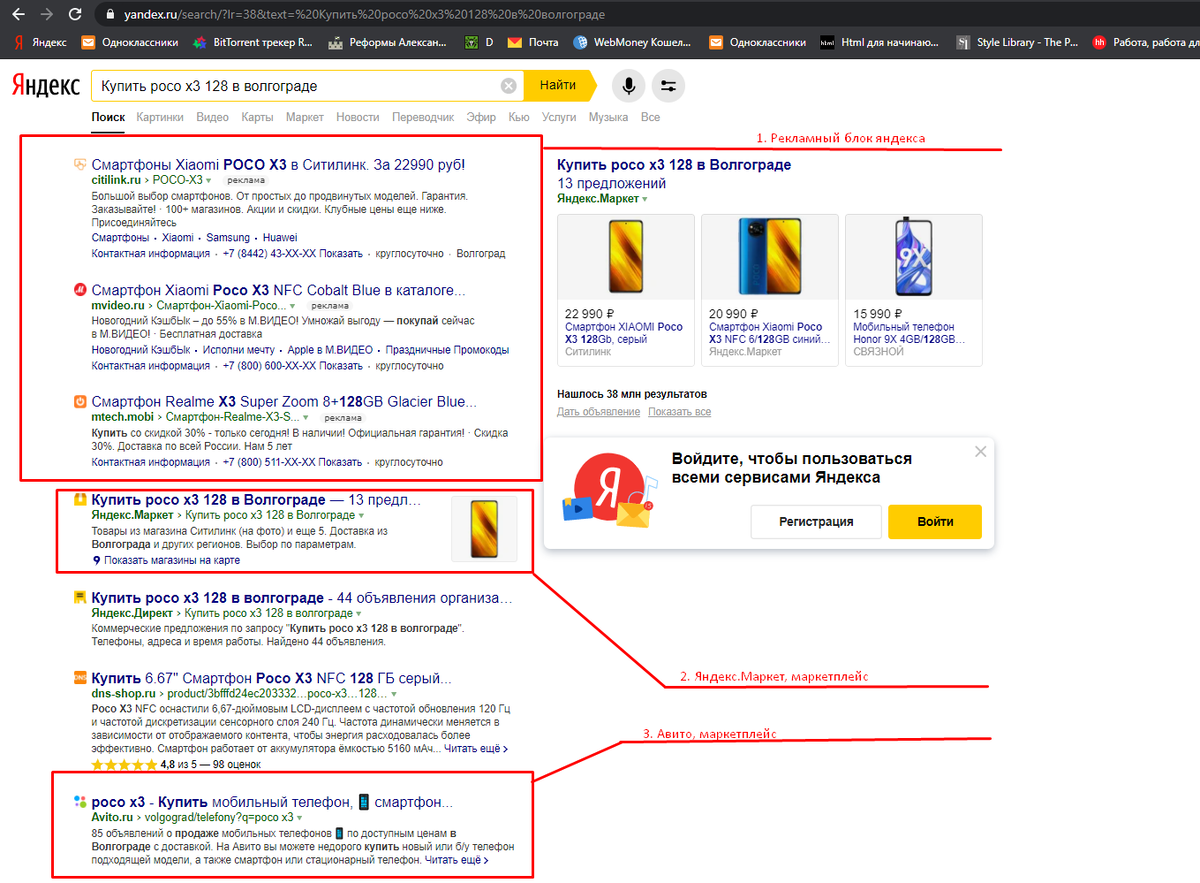1200x883 pixels.
Task: Click Показать магазины на карте link
Action: pyautogui.click(x=171, y=560)
